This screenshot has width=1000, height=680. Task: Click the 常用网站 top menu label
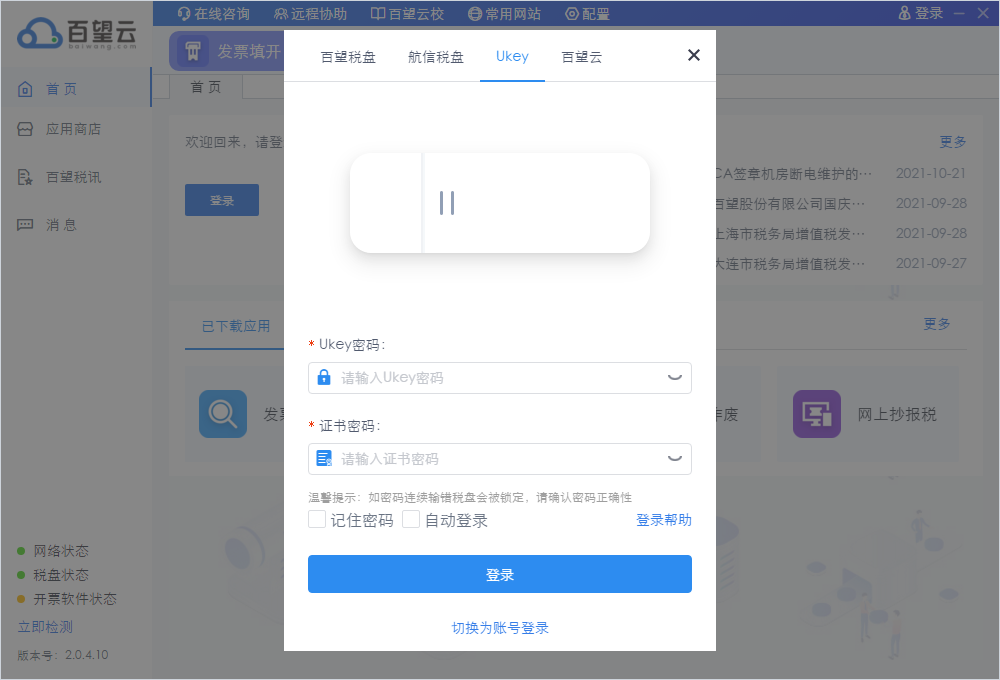[513, 13]
